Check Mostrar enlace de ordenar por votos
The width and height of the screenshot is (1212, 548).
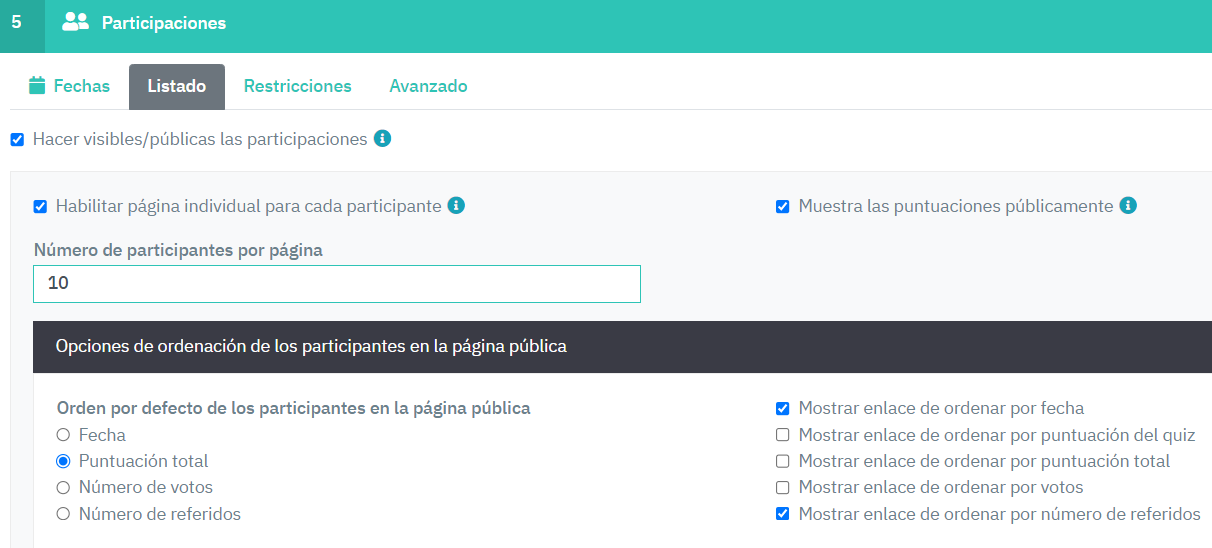pyautogui.click(x=783, y=487)
